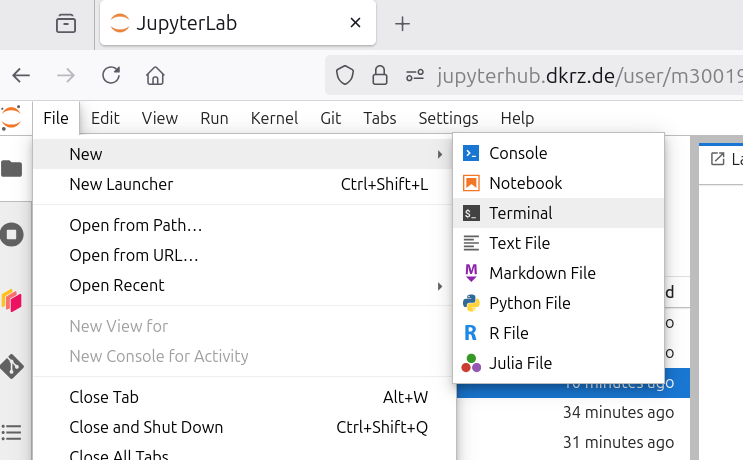743x460 pixels.
Task: Create a new Text File
Action: point(559,243)
